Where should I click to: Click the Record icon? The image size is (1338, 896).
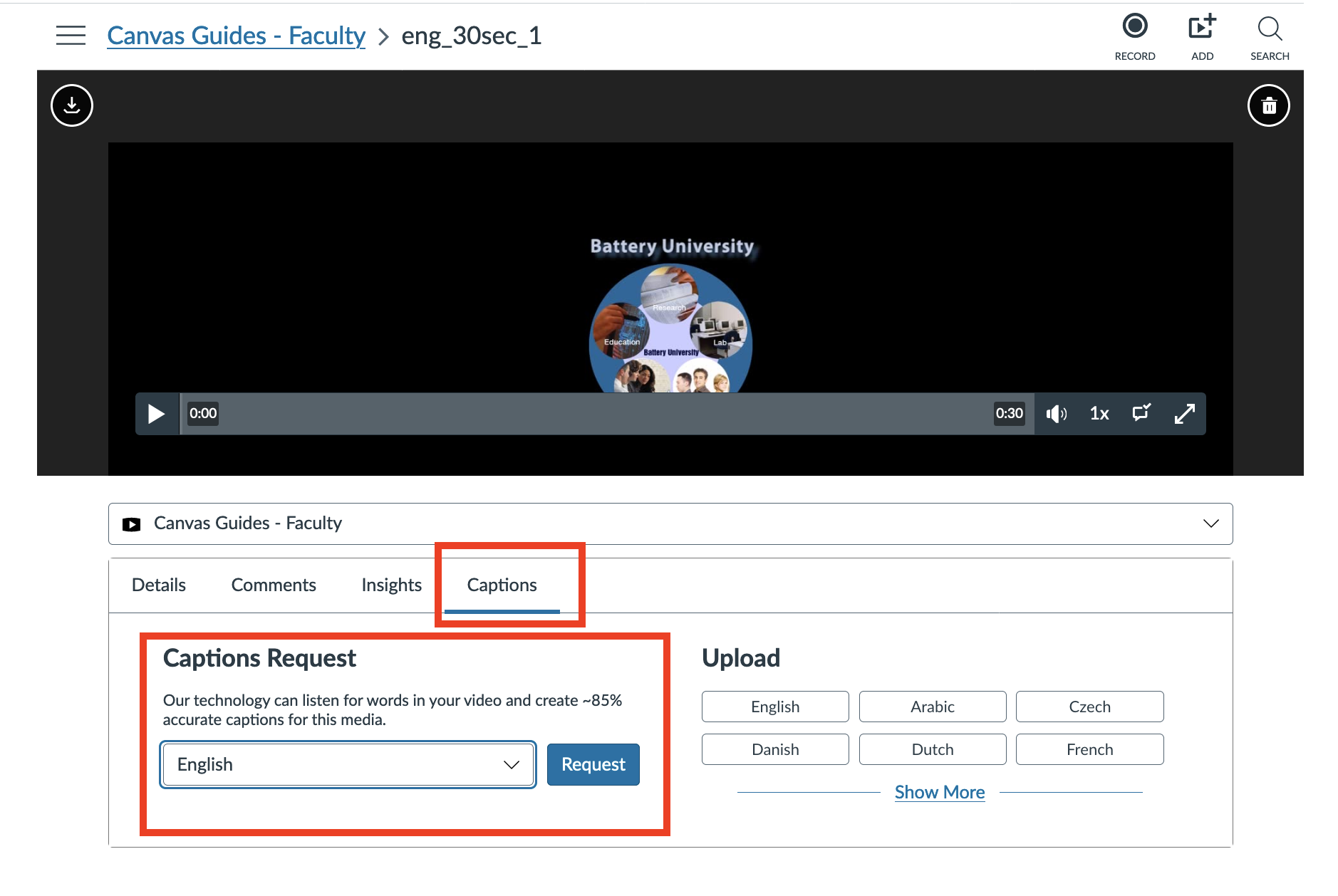(x=1134, y=27)
